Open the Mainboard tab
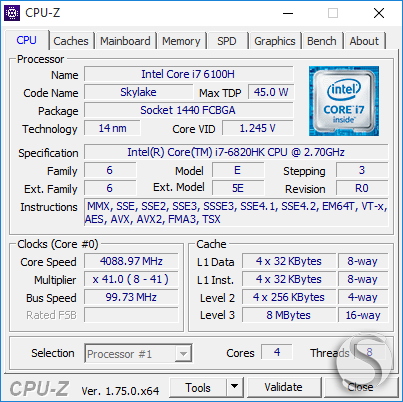 pos(125,41)
